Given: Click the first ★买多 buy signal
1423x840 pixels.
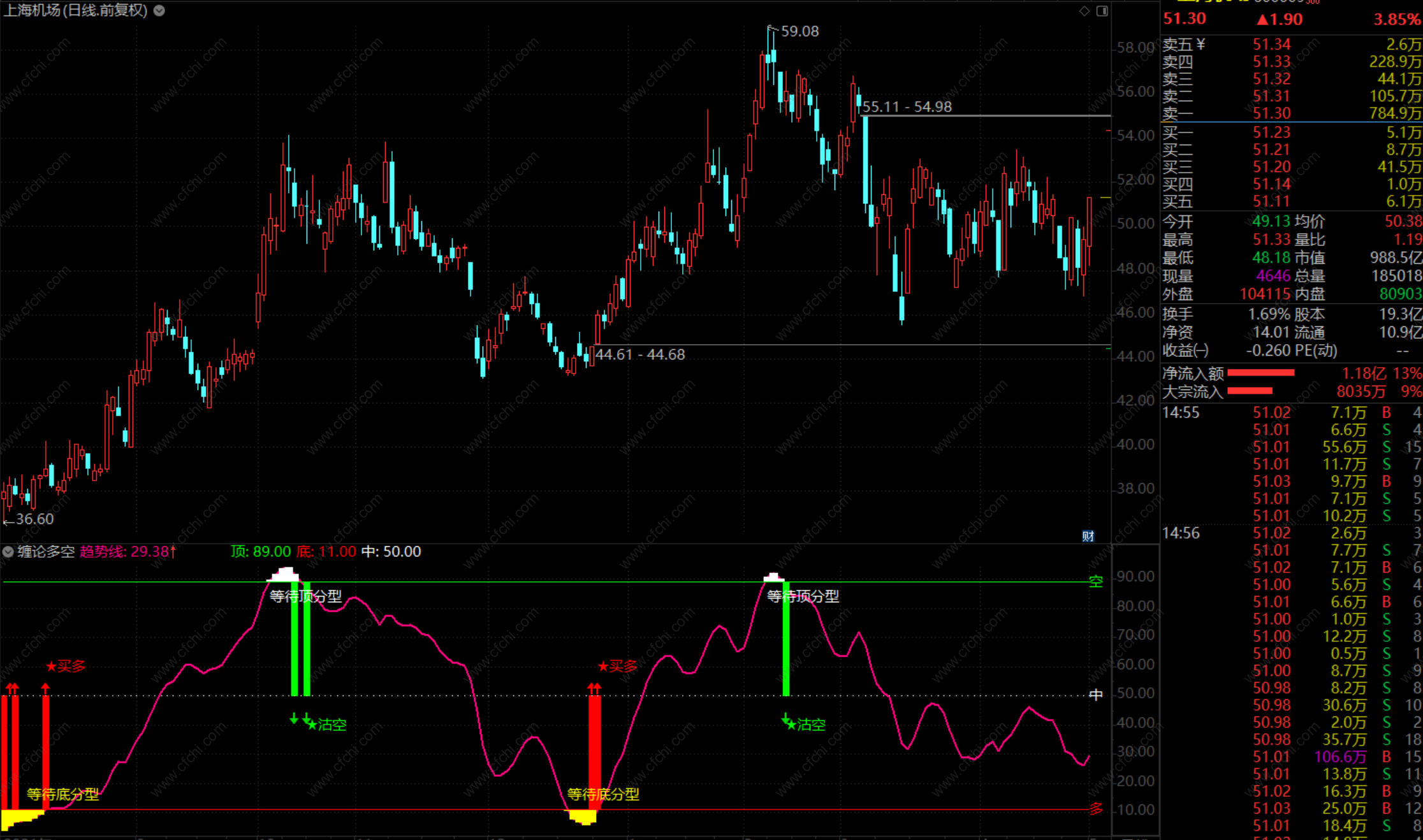Looking at the screenshot, I should coord(66,667).
